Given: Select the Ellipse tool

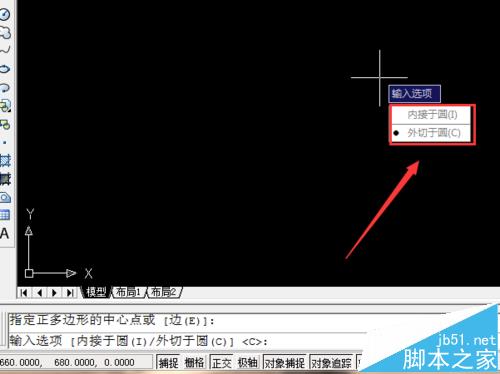Looking at the screenshot, I should pyautogui.click(x=5, y=69).
